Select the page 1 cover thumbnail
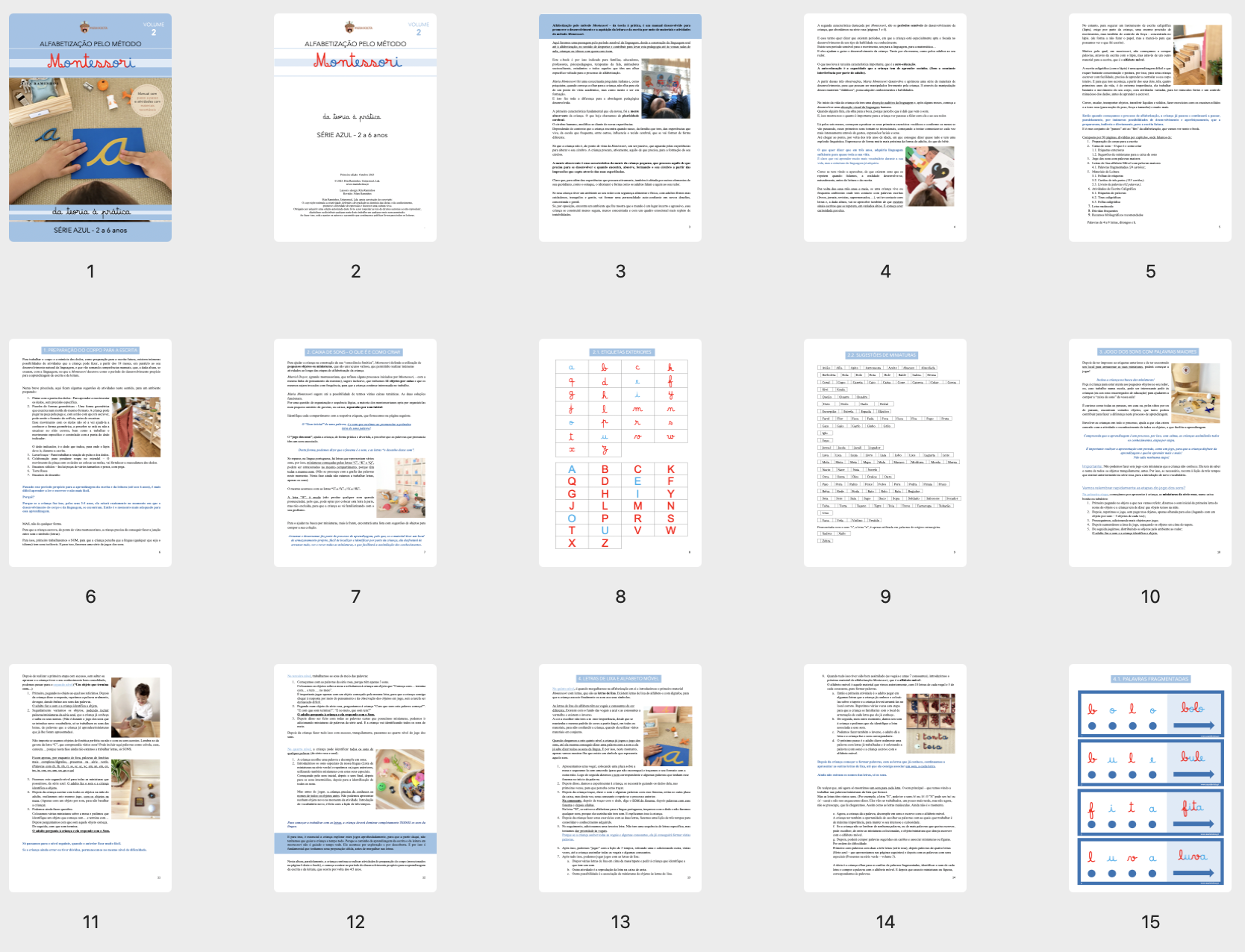Image resolution: width=1245 pixels, height=952 pixels. pyautogui.click(x=90, y=128)
